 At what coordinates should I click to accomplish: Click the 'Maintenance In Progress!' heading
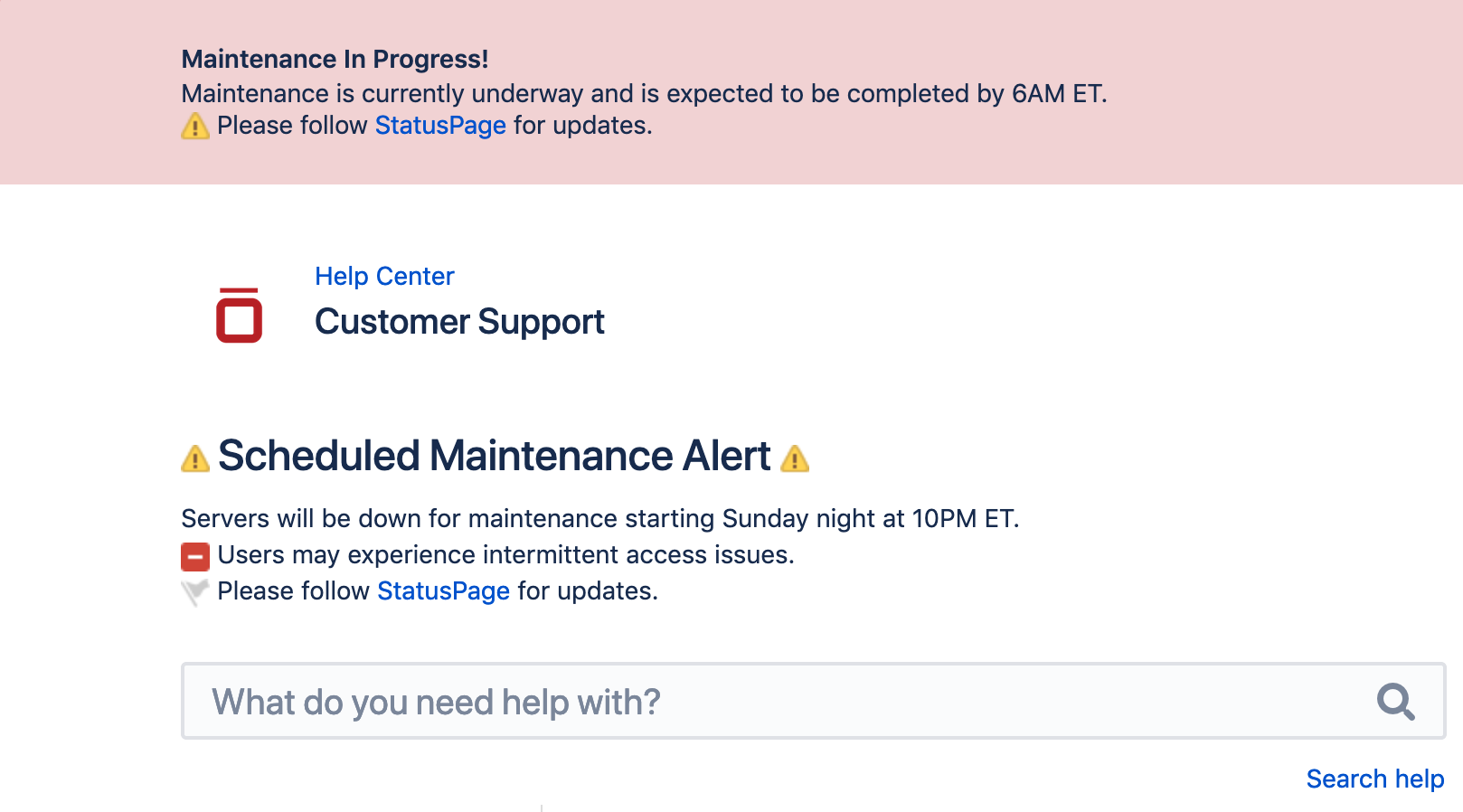coord(335,60)
